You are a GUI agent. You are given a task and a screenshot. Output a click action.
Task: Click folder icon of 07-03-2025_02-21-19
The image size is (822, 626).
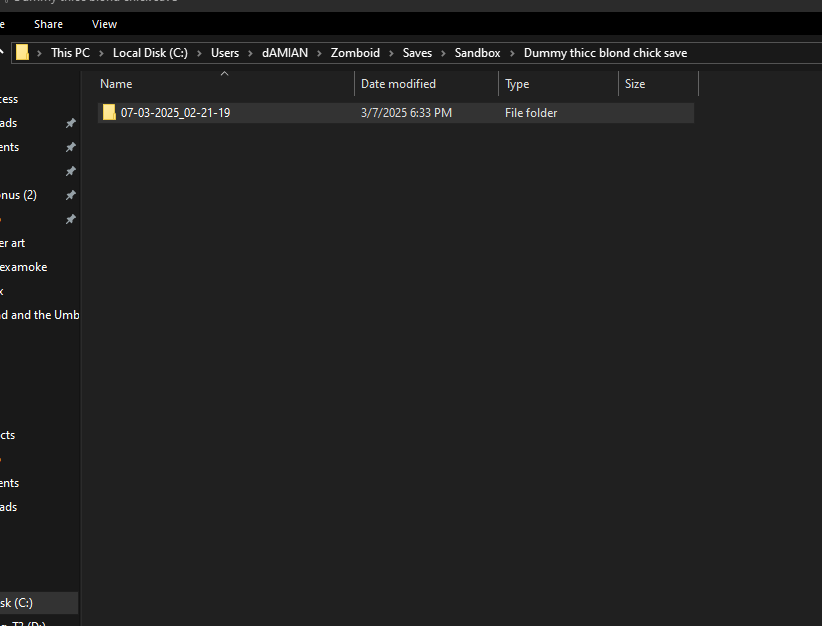(109, 112)
